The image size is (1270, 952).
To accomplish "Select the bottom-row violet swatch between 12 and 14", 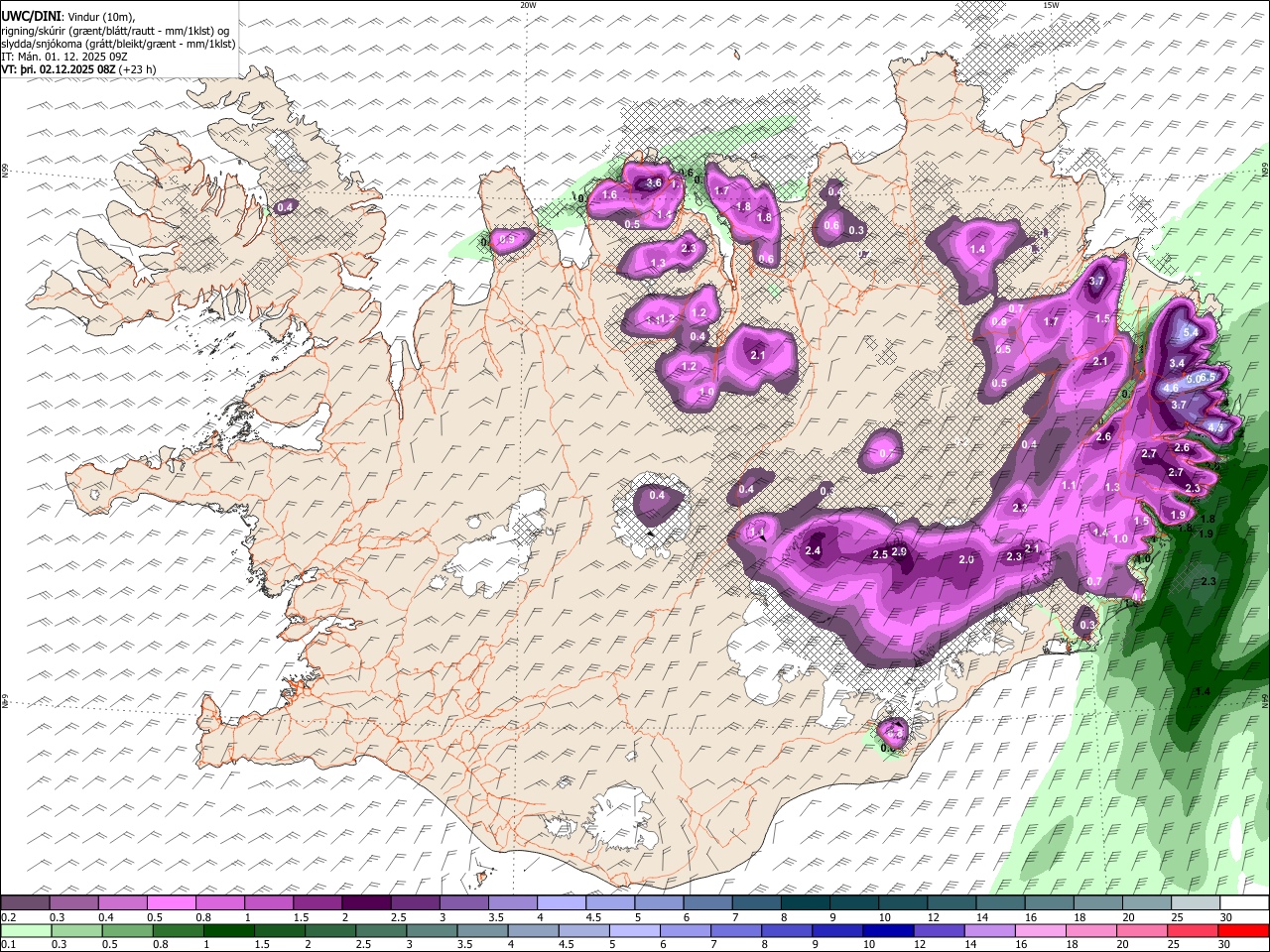I will tap(940, 931).
